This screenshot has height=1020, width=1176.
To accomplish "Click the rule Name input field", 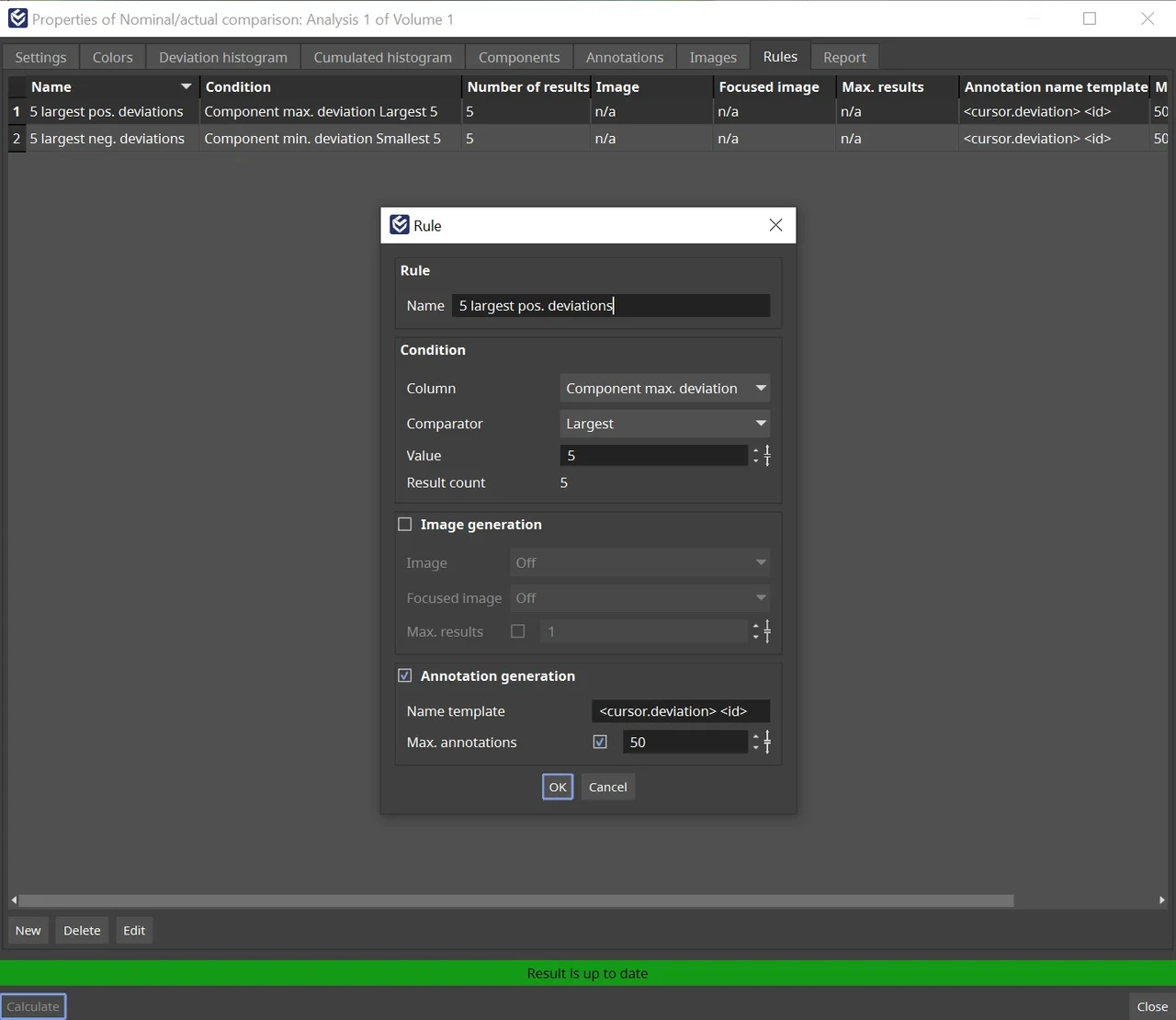I will tap(611, 305).
